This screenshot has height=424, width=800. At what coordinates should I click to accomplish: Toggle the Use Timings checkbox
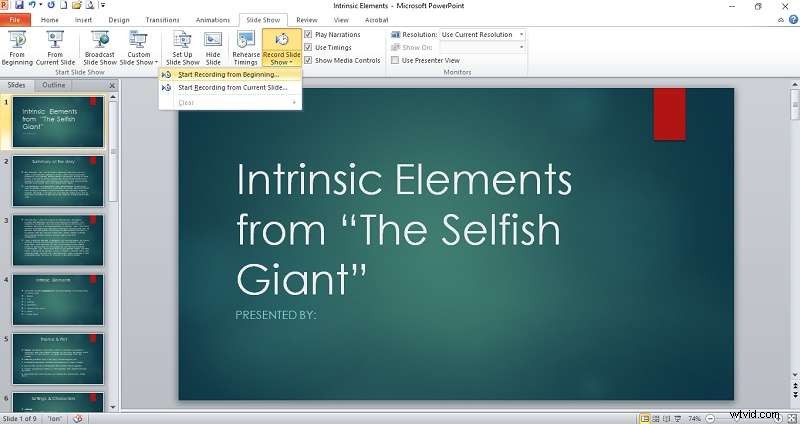308,47
